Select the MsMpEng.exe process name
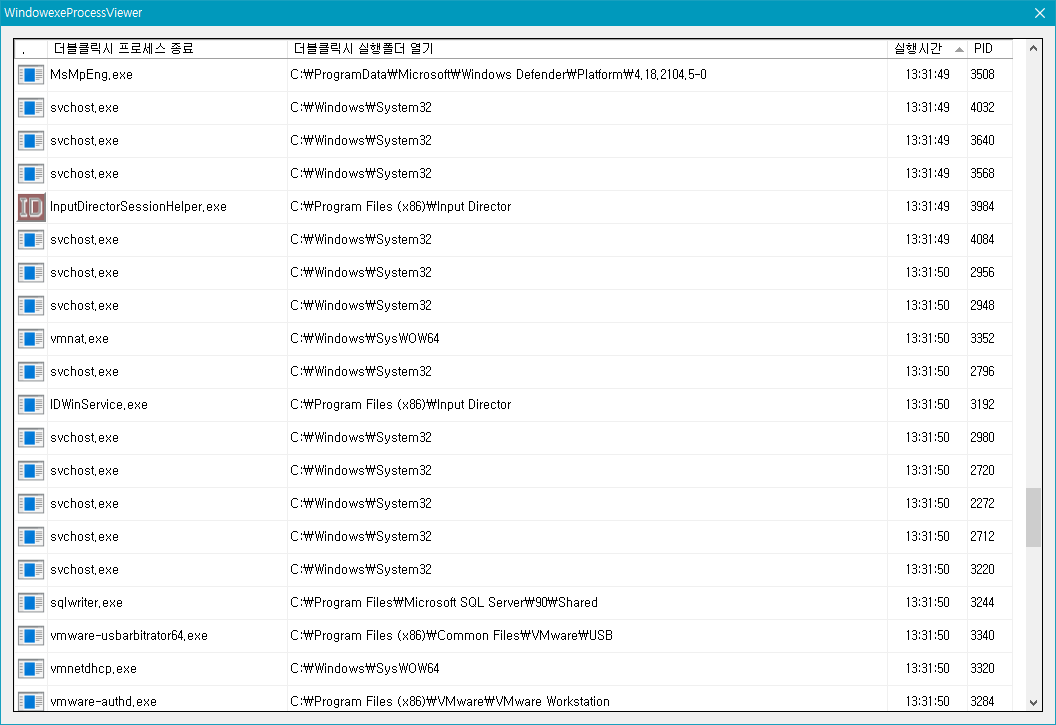 click(91, 75)
